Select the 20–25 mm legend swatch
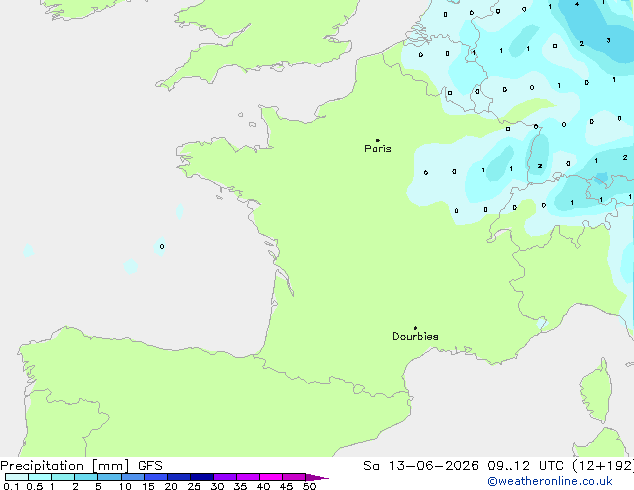Screen dimensions: 634x490 178,477
